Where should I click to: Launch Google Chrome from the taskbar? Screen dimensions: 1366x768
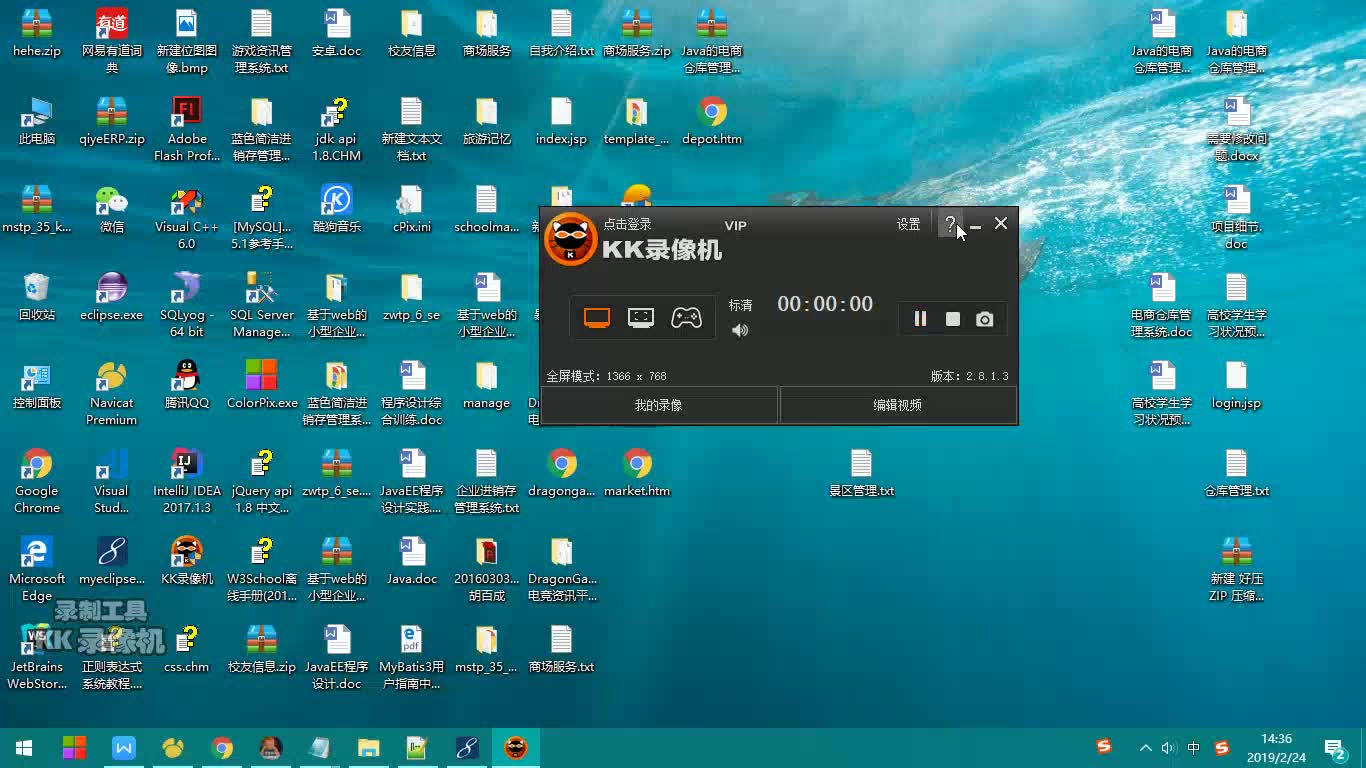click(x=222, y=747)
